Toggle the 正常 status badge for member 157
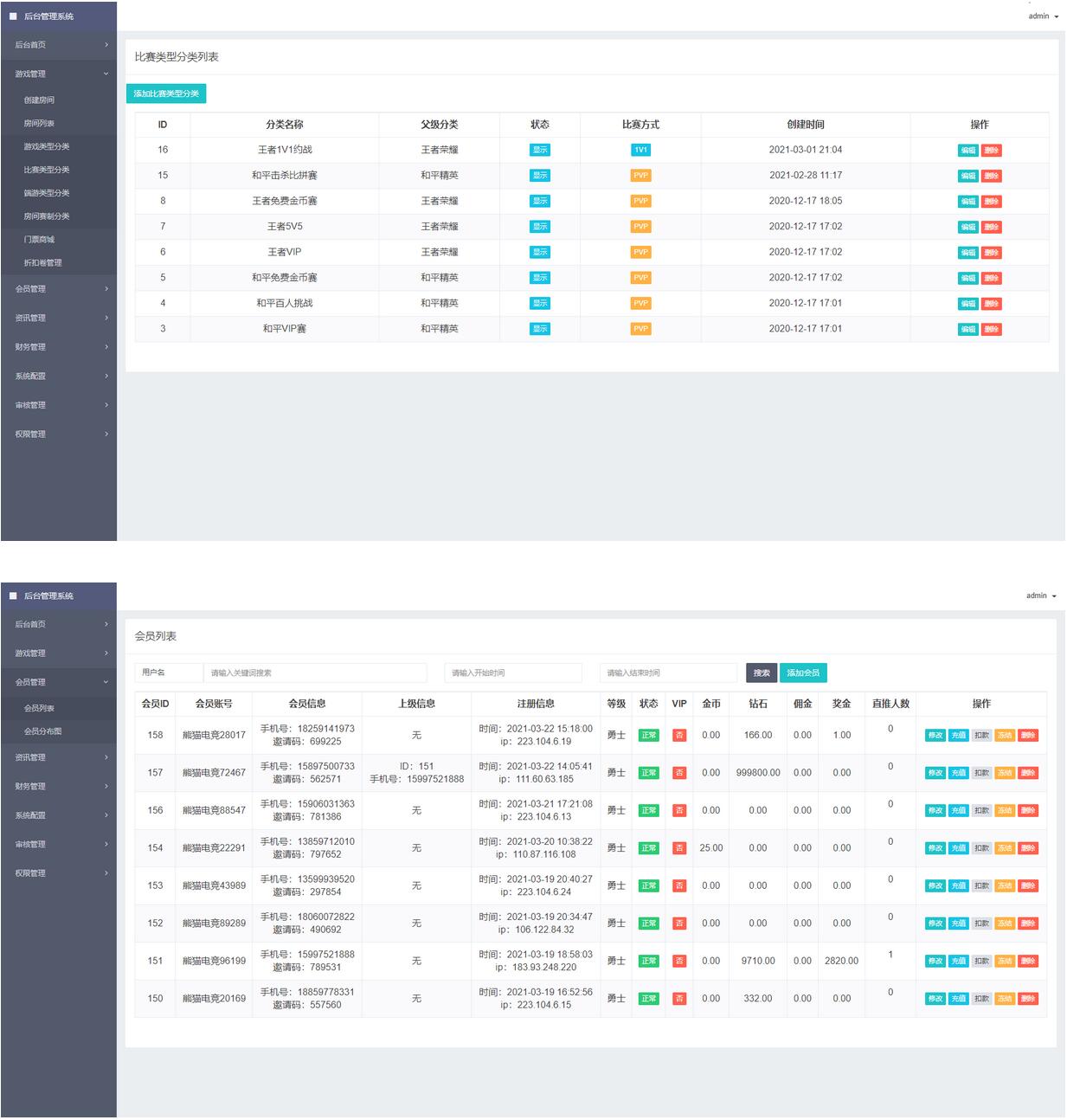 [x=648, y=773]
